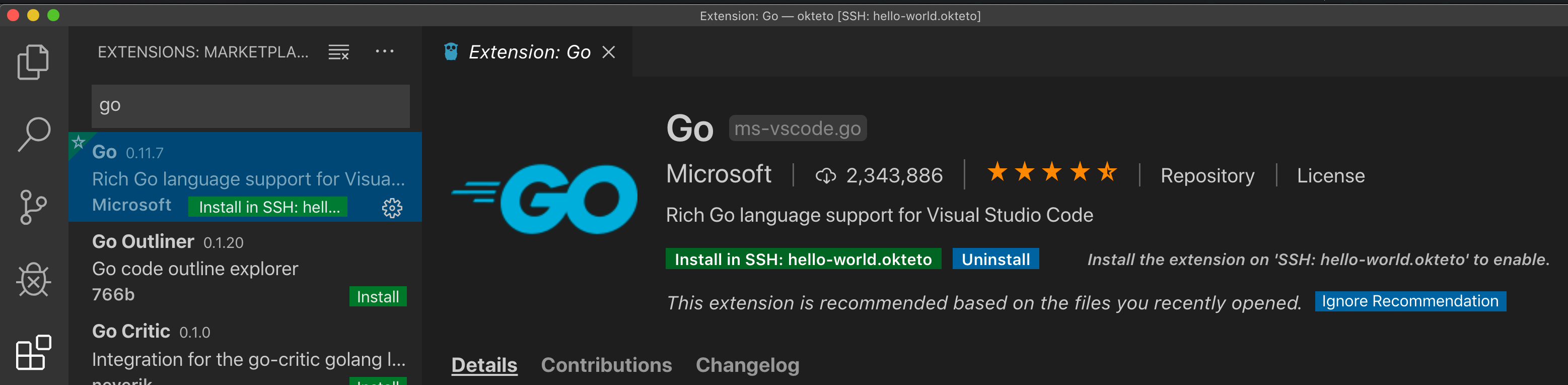1568x385 pixels.
Task: Click the EXTENSIONS: MARKETPLACE panel title
Action: [x=203, y=52]
